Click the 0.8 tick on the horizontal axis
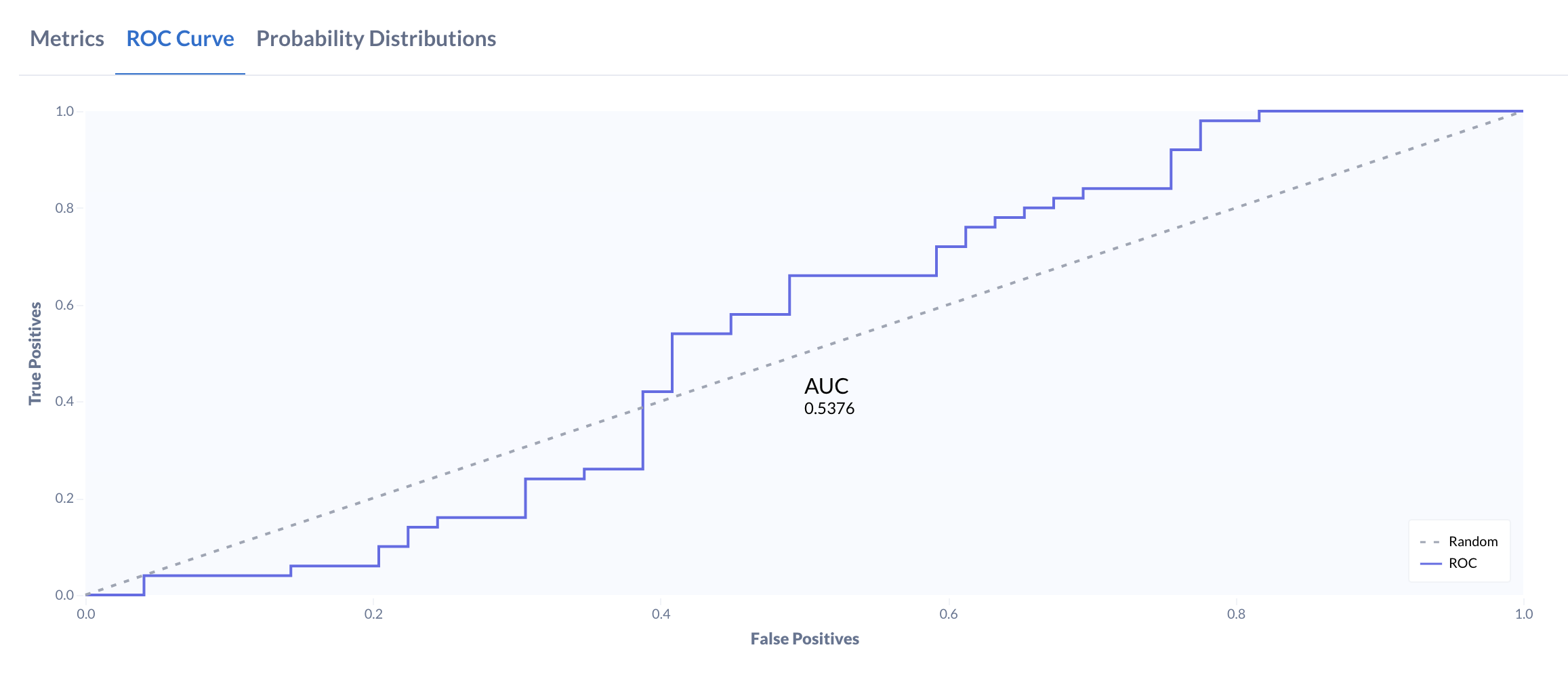The width and height of the screenshot is (1568, 679). [x=1237, y=615]
